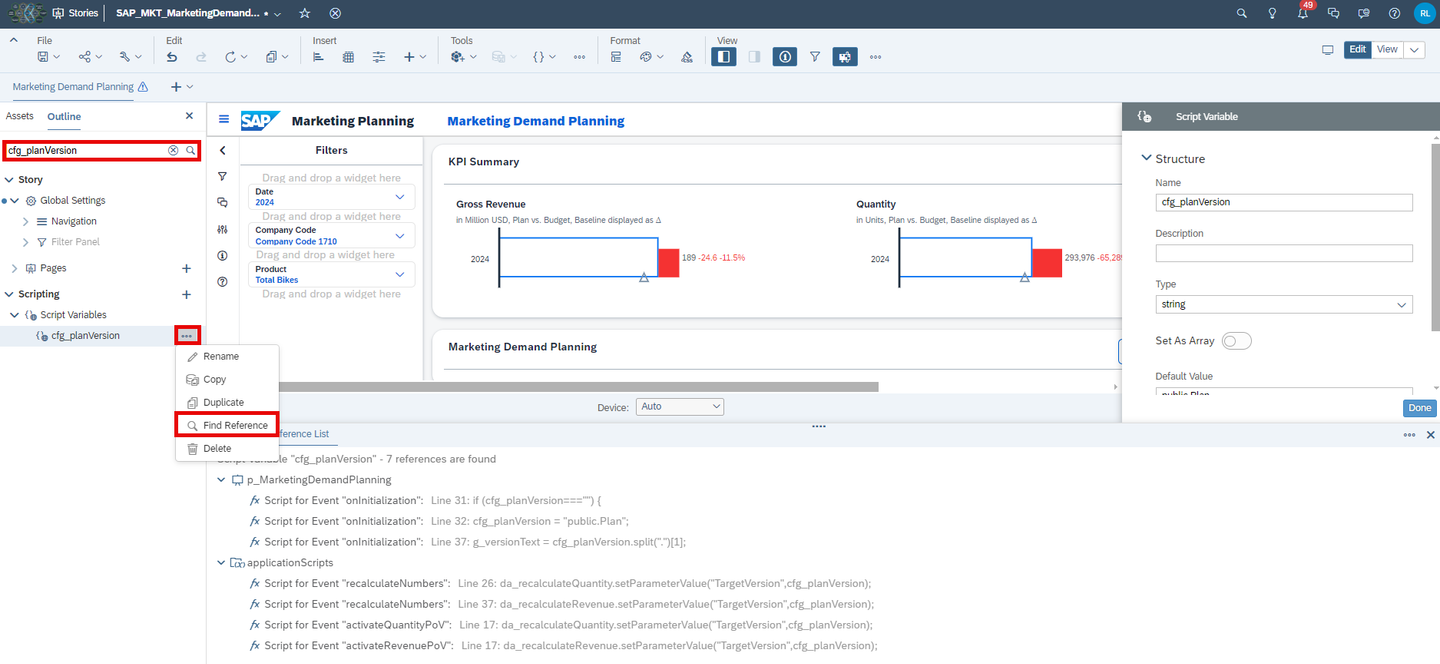Open the Device dropdown set to Auto
1440x664 pixels.
pos(679,407)
